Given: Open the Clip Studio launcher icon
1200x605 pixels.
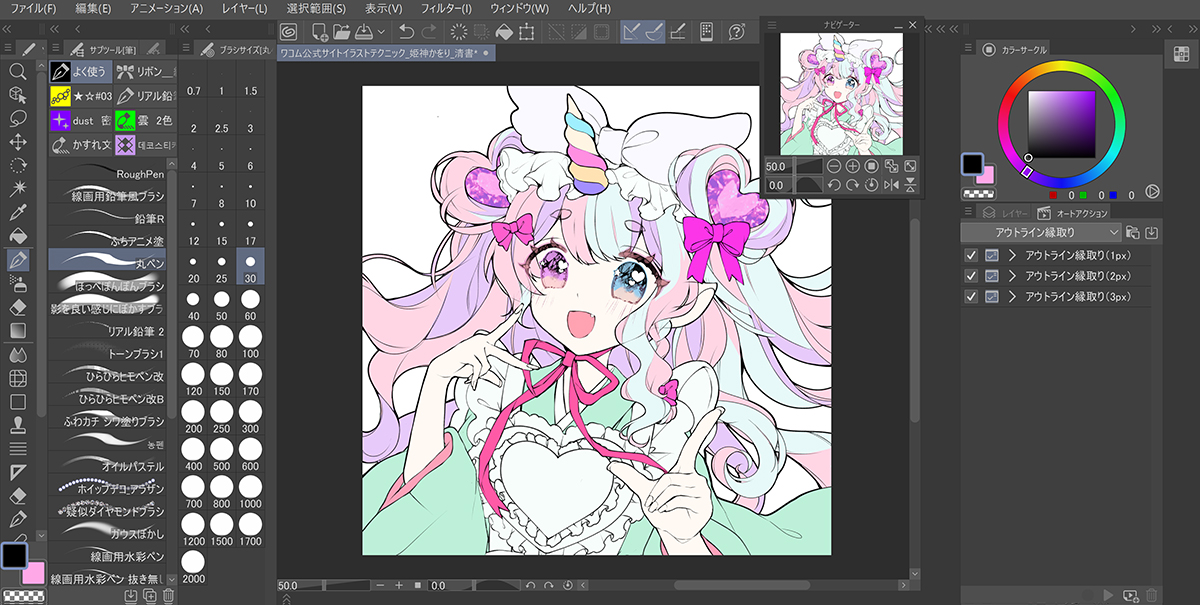Looking at the screenshot, I should (x=288, y=32).
